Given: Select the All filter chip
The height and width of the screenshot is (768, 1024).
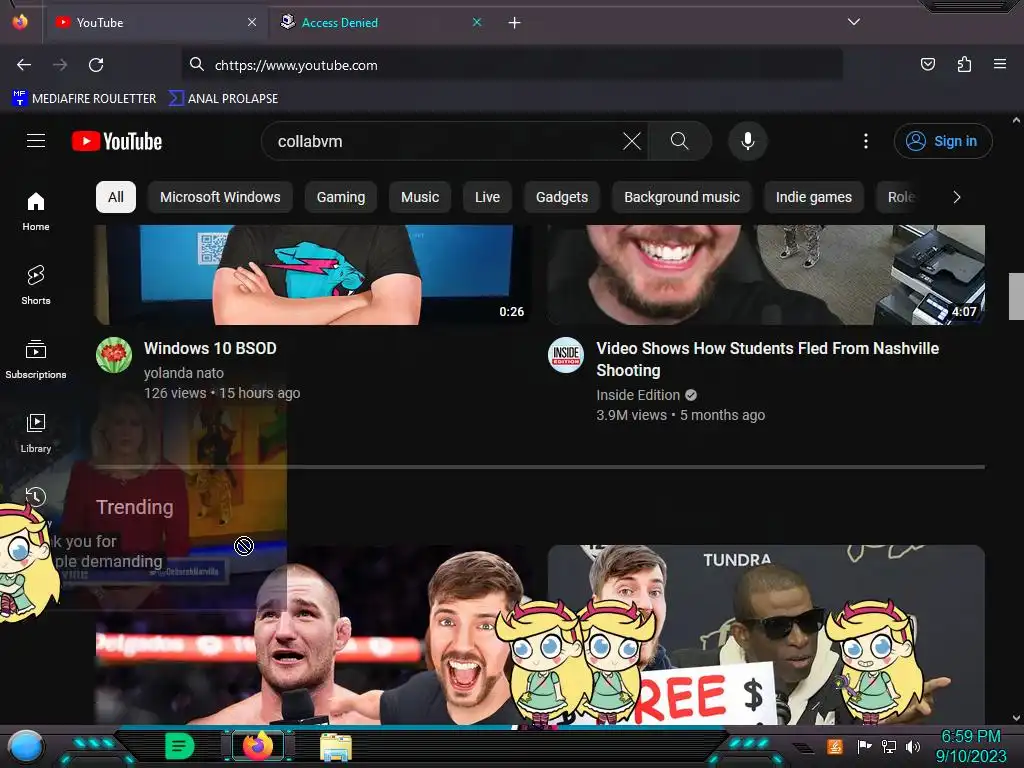Looking at the screenshot, I should pos(116,197).
